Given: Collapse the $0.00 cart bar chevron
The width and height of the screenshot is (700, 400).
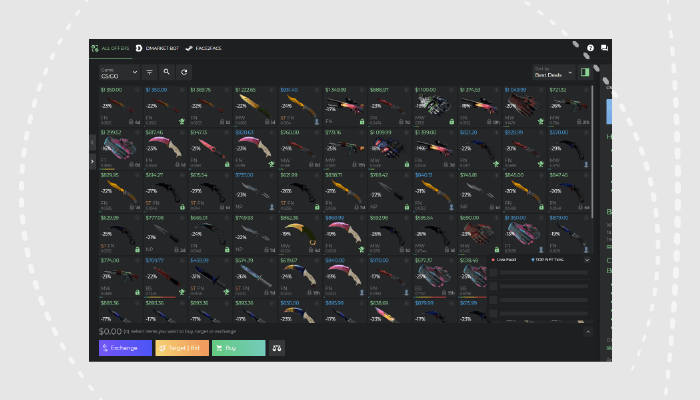Looking at the screenshot, I should [588, 332].
